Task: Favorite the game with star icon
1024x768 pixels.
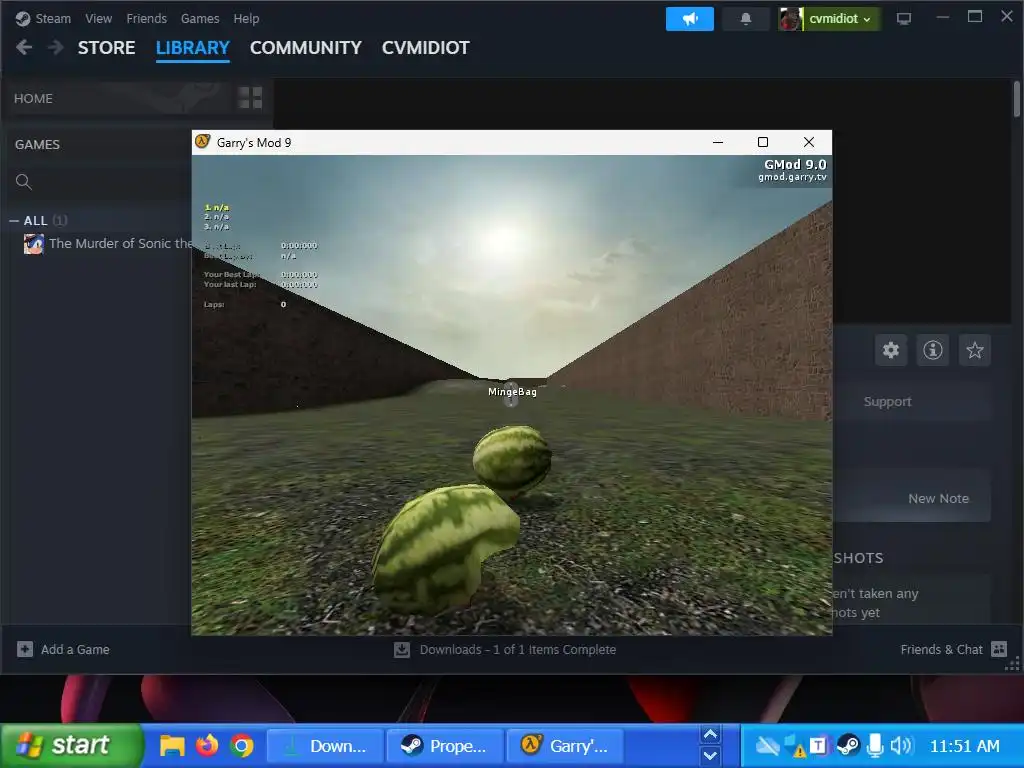Action: click(974, 350)
